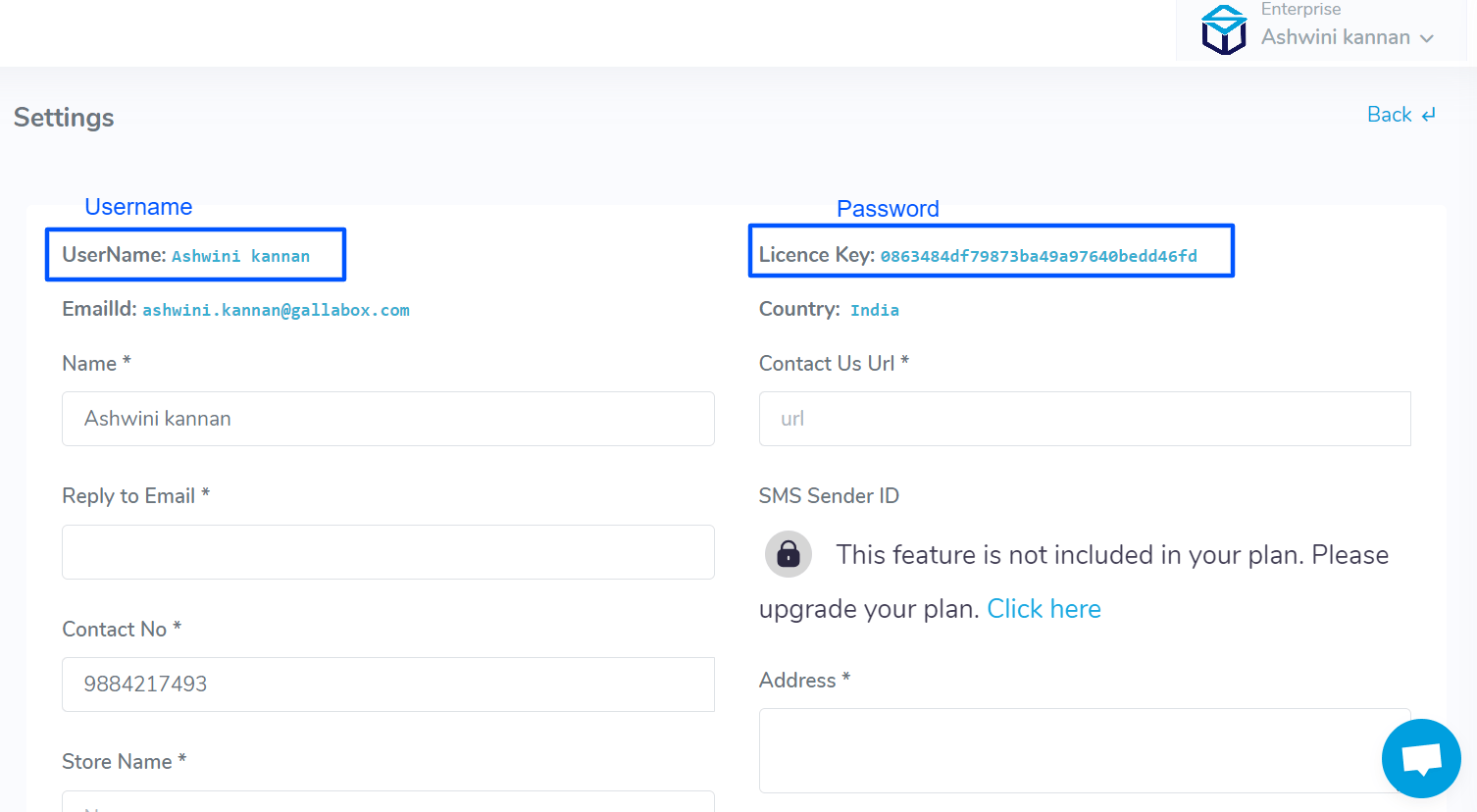Click into the Reply to Email field
Image resolution: width=1477 pixels, height=812 pixels.
pyautogui.click(x=388, y=552)
